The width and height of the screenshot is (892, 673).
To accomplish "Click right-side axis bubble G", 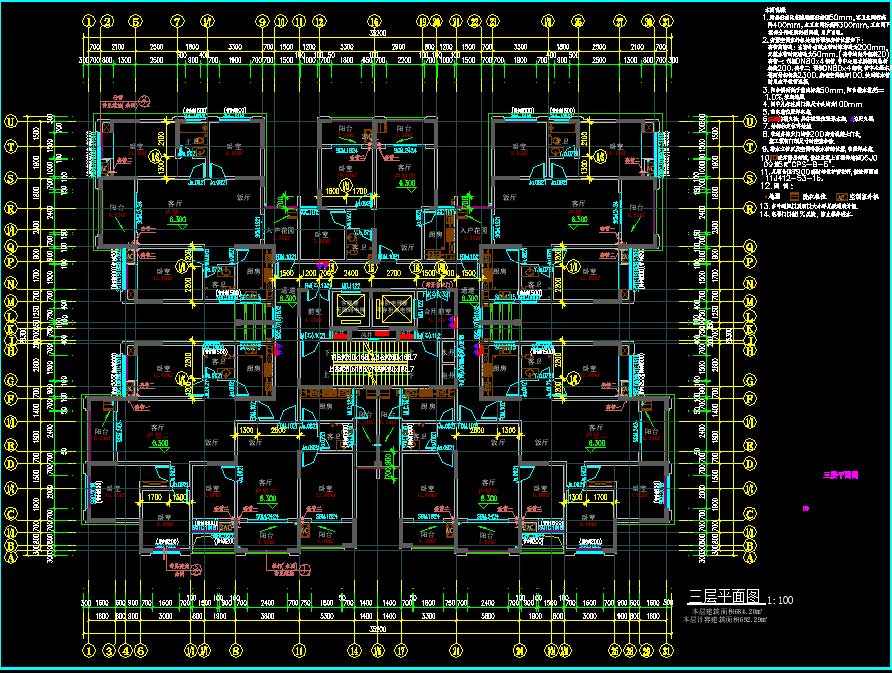I will coord(750,379).
